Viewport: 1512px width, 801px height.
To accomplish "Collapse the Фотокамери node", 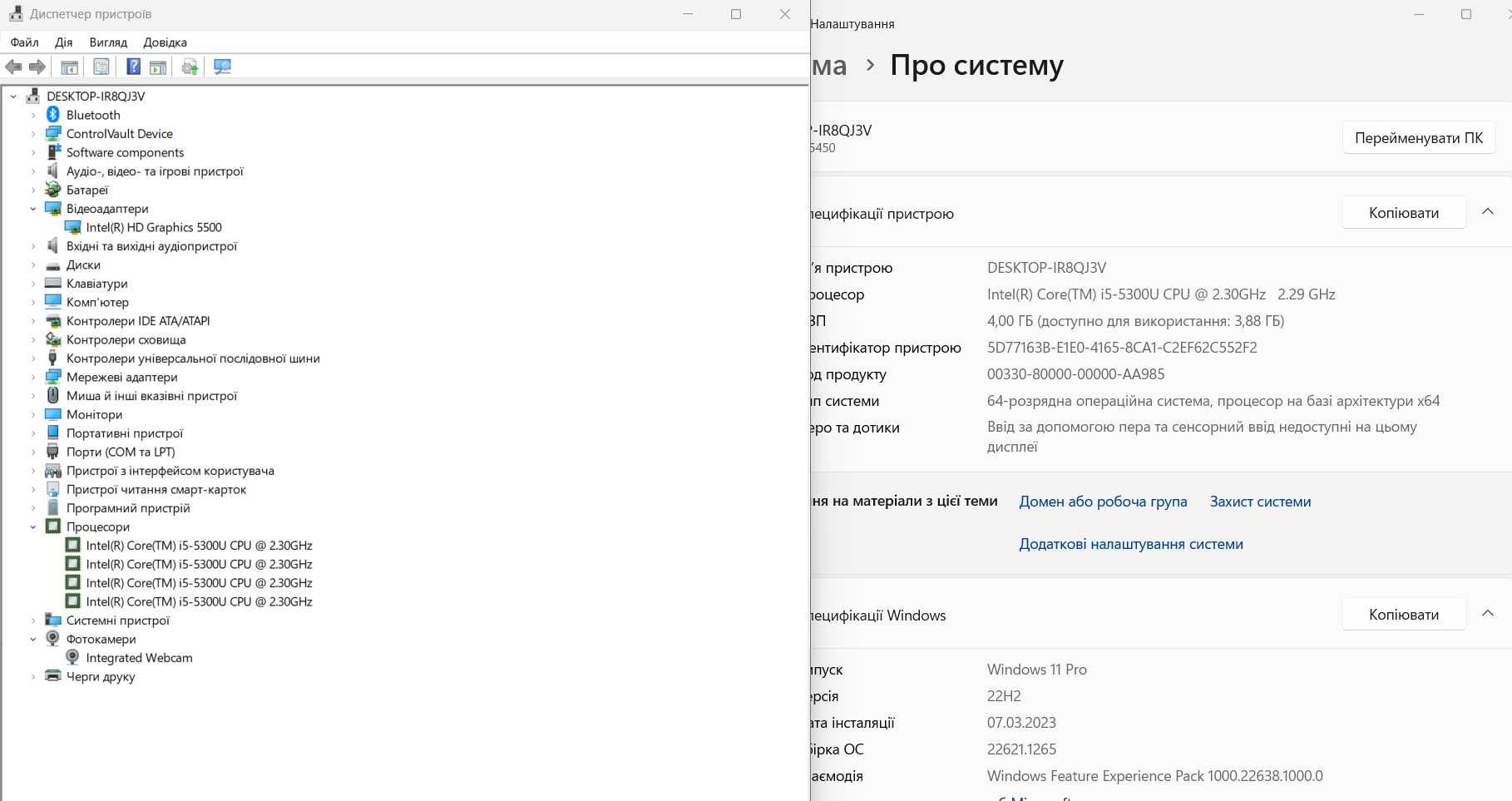I will (33, 639).
